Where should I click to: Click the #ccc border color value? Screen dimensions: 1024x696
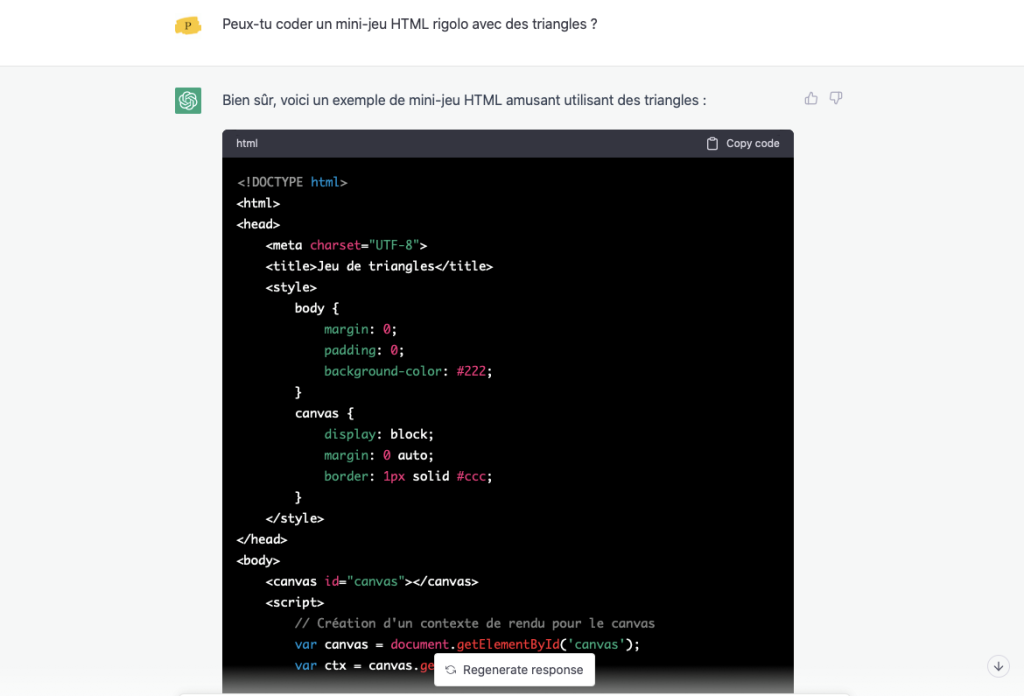click(471, 477)
